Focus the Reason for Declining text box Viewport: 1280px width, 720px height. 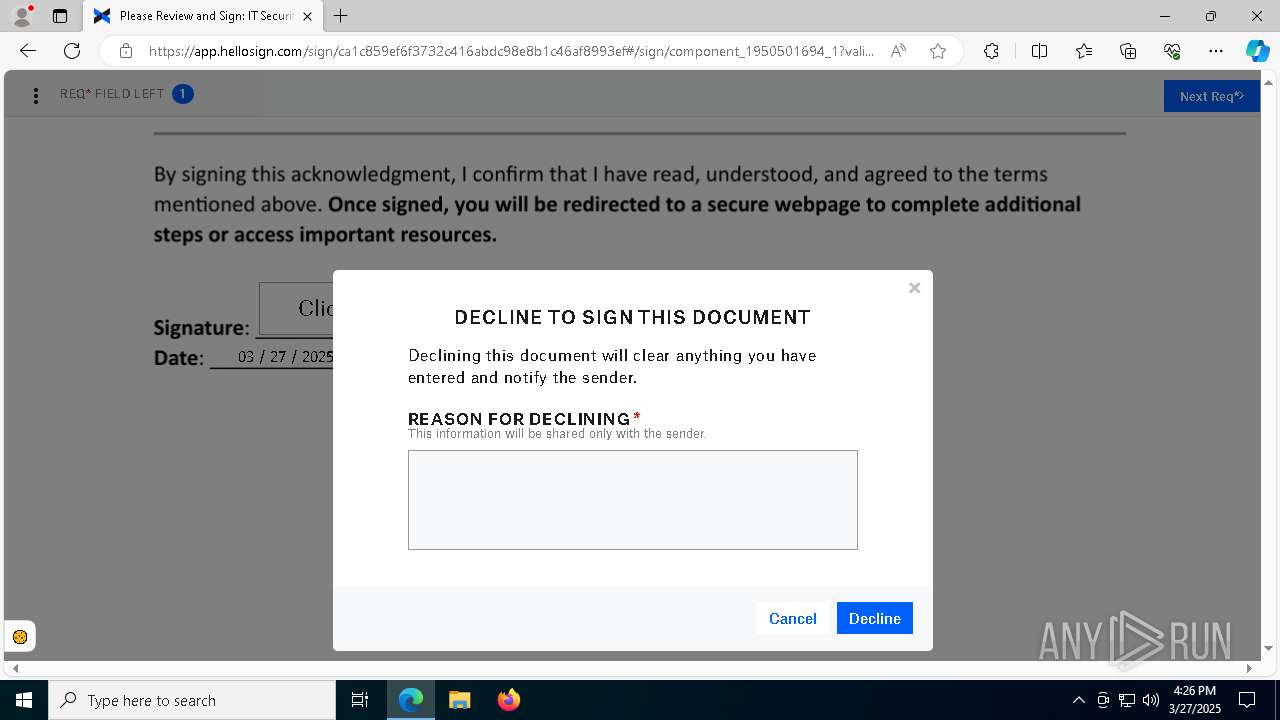click(x=633, y=500)
